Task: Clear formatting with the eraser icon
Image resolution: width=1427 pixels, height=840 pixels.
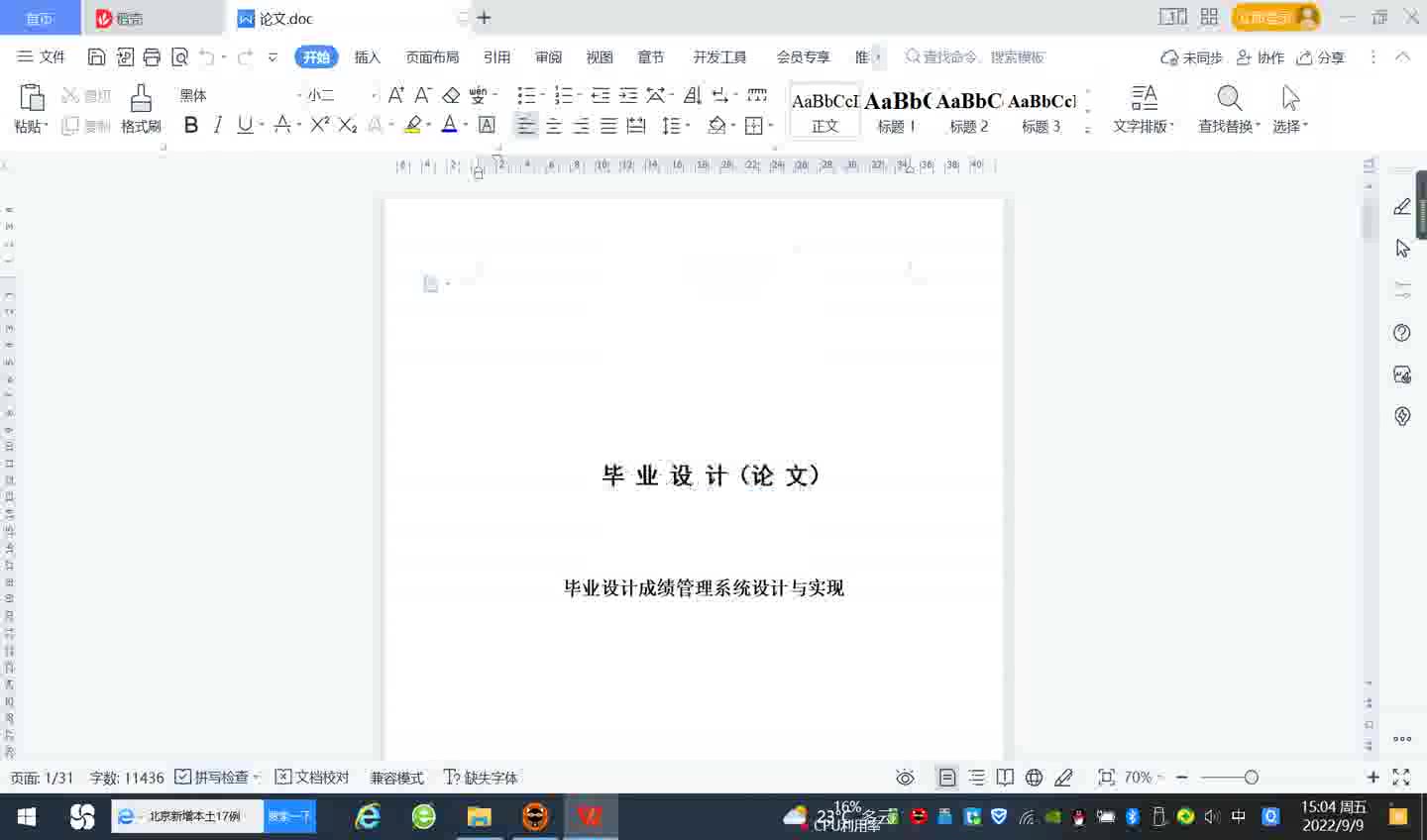Action: [x=451, y=95]
